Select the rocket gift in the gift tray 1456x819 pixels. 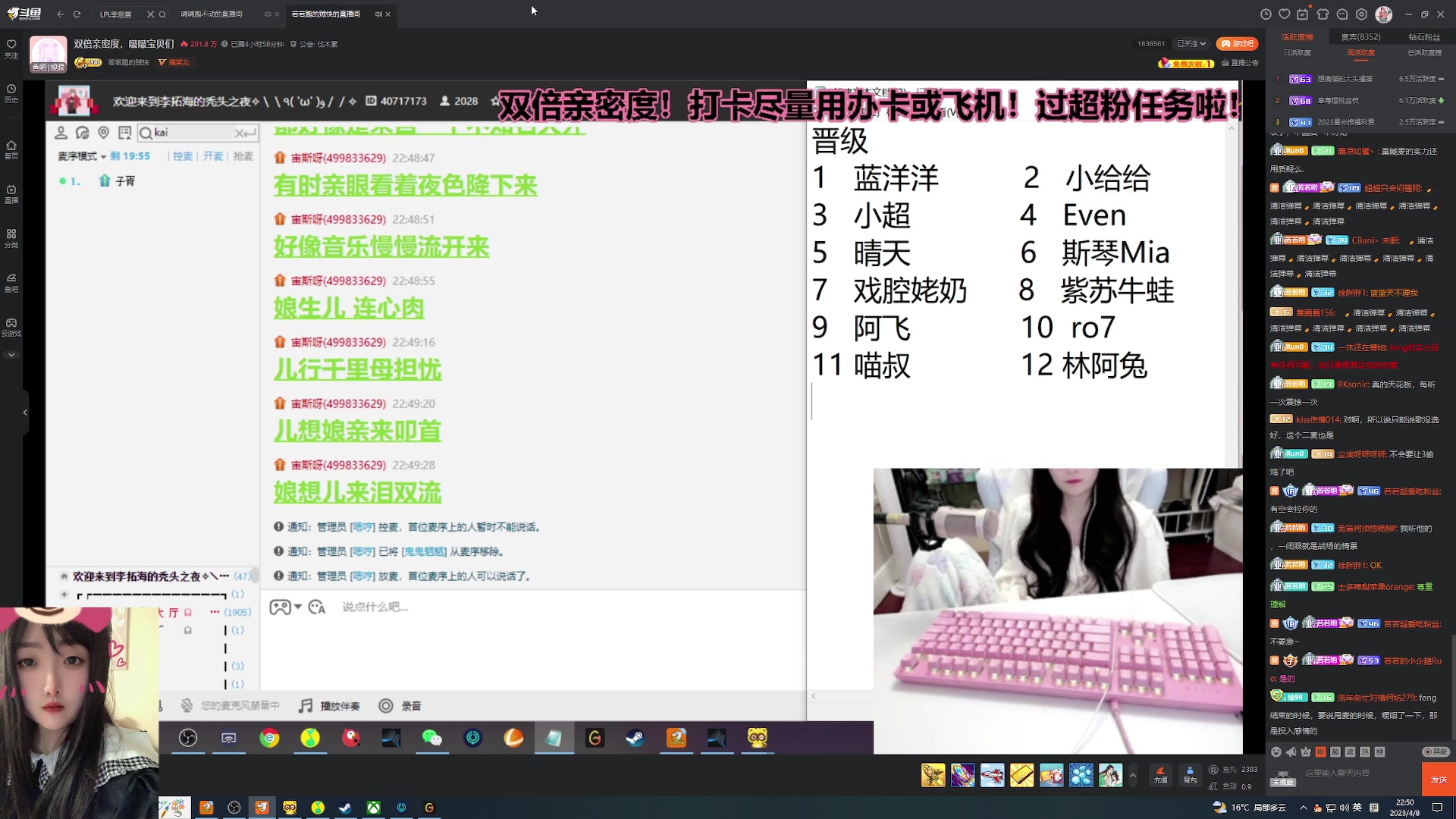pyautogui.click(x=933, y=776)
